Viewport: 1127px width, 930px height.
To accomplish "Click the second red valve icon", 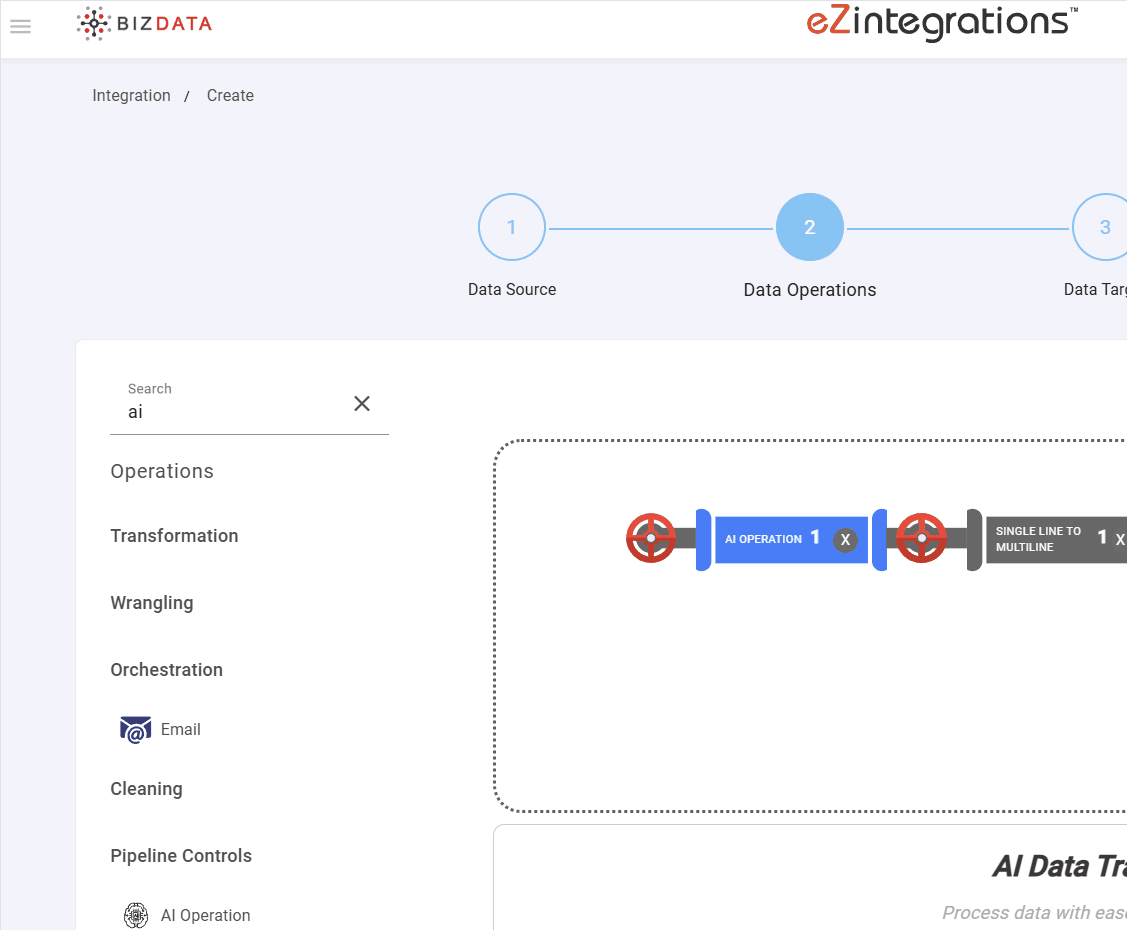I will pos(921,538).
